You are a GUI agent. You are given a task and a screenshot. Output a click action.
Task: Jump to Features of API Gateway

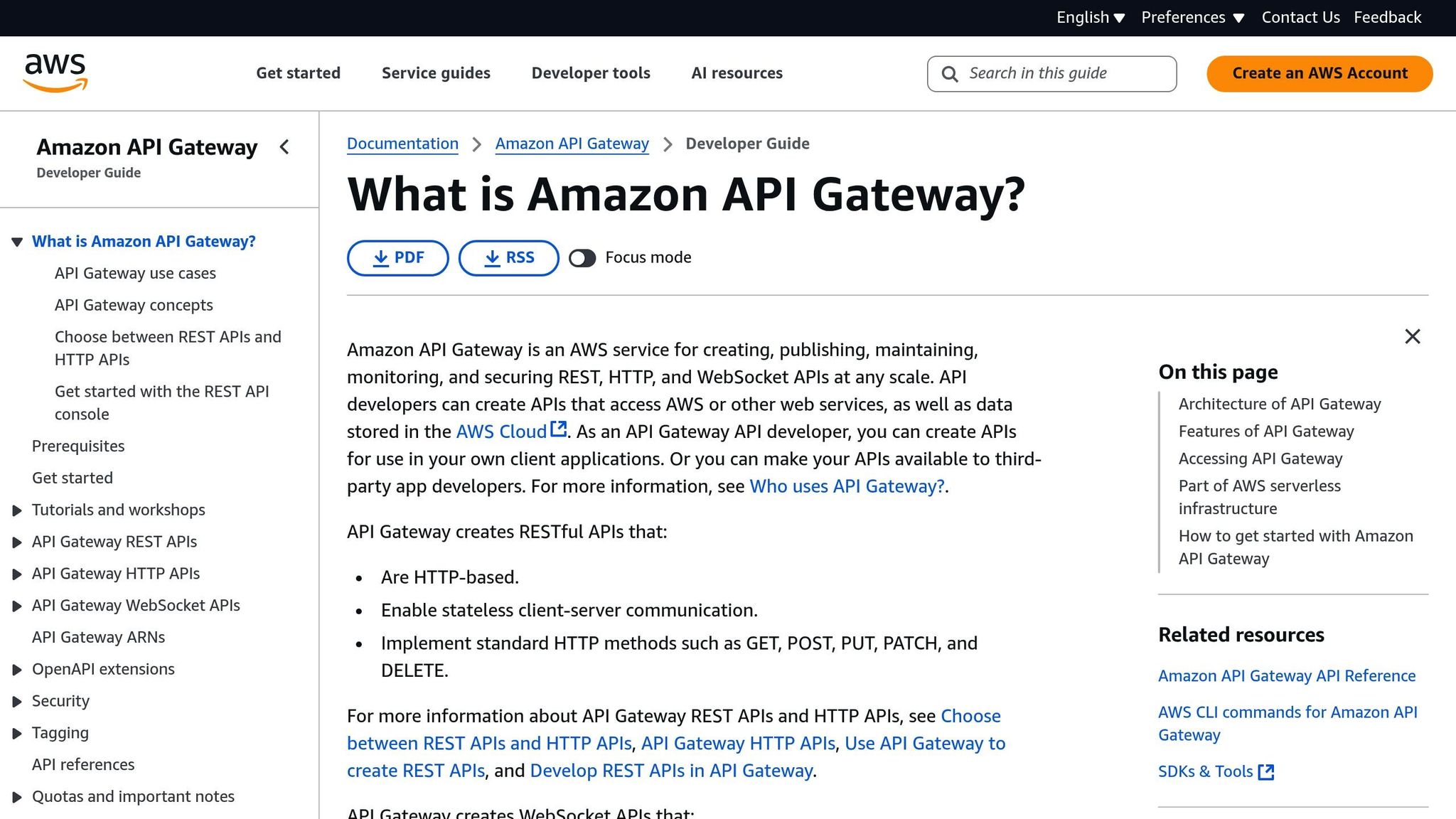(x=1266, y=432)
